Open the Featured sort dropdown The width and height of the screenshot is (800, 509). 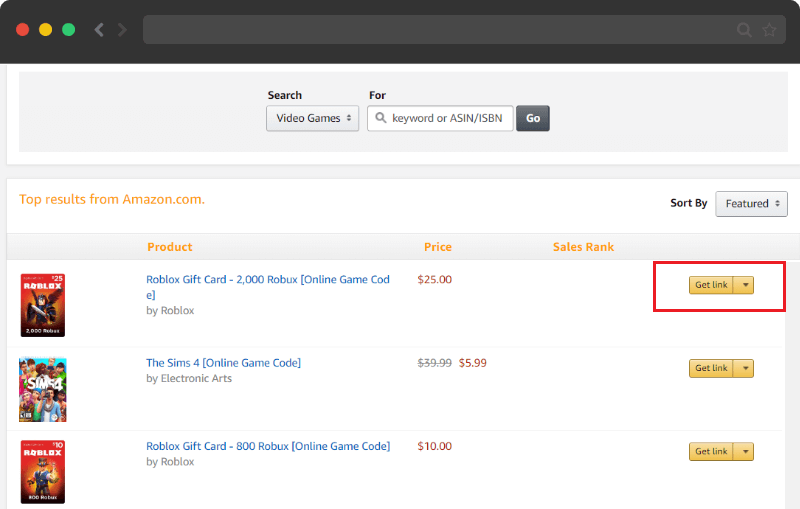tap(752, 203)
